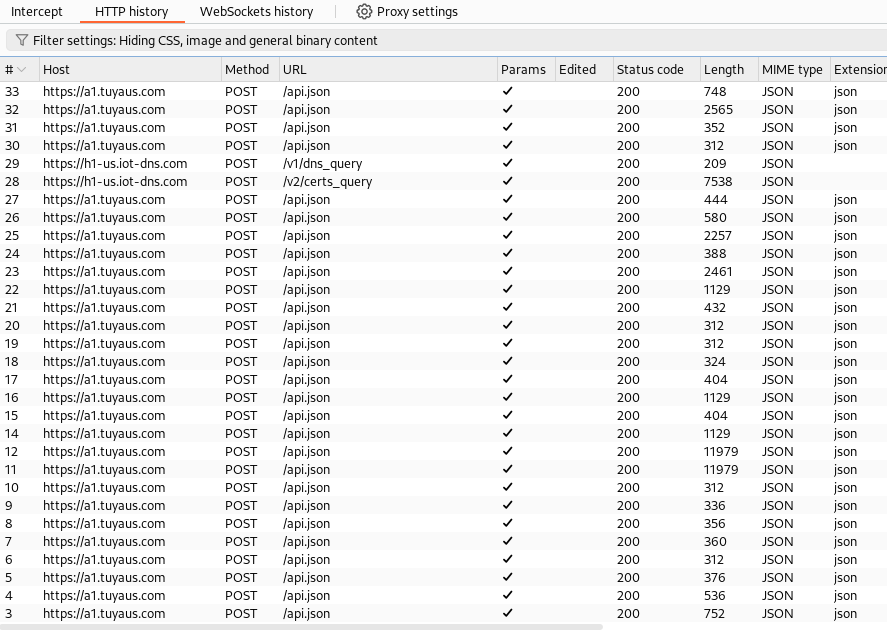The width and height of the screenshot is (887, 630).
Task: Switch to the Intercept tab
Action: point(36,11)
